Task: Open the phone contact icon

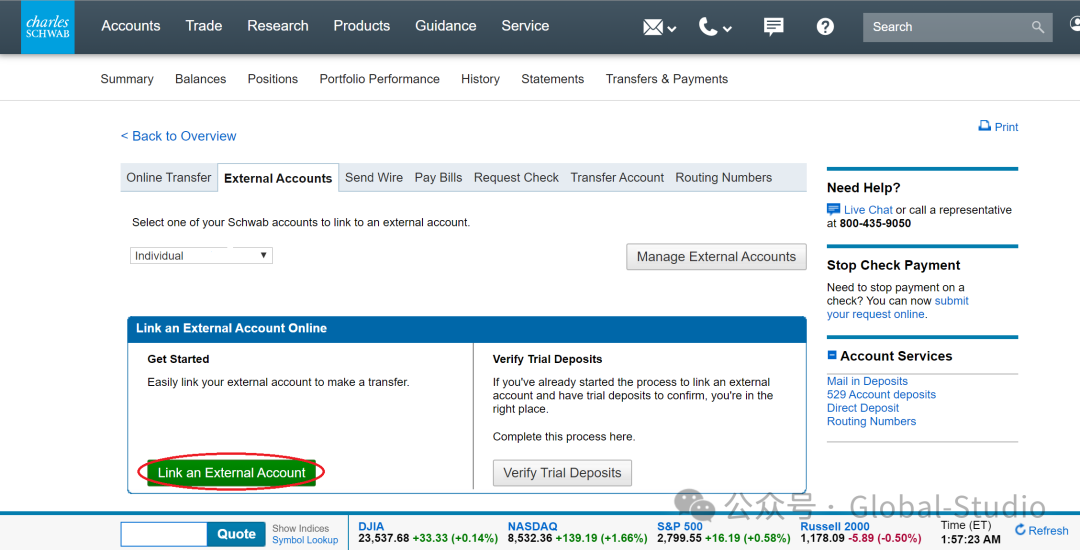Action: [x=707, y=27]
